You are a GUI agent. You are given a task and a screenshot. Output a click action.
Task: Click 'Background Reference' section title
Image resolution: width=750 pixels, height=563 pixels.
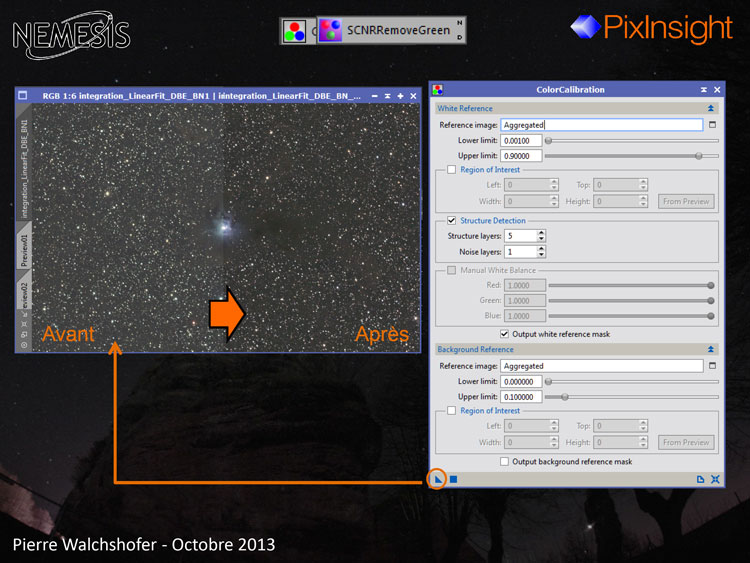[x=475, y=350]
